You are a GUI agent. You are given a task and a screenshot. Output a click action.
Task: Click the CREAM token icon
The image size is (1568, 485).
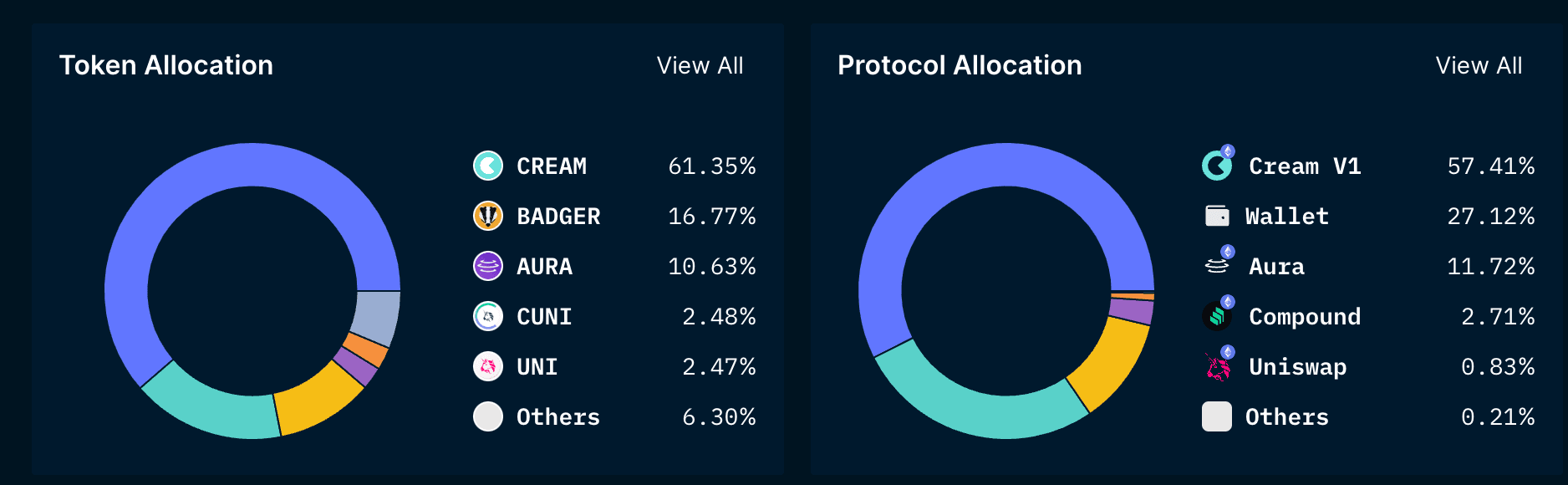click(488, 166)
